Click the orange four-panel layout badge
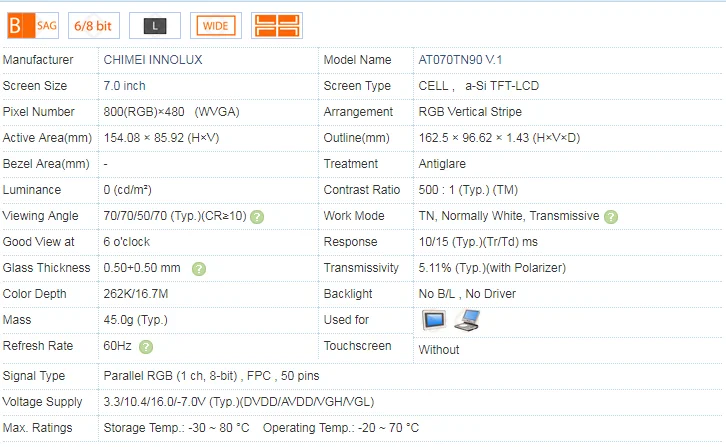 277,25
